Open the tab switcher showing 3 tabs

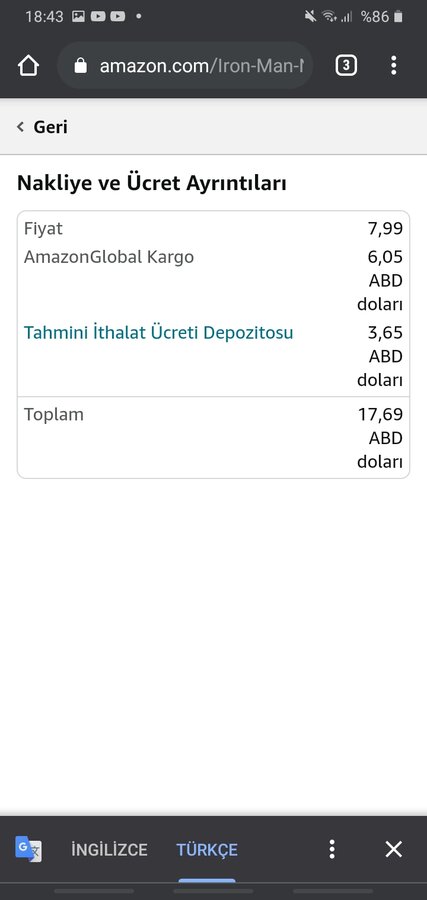click(346, 66)
